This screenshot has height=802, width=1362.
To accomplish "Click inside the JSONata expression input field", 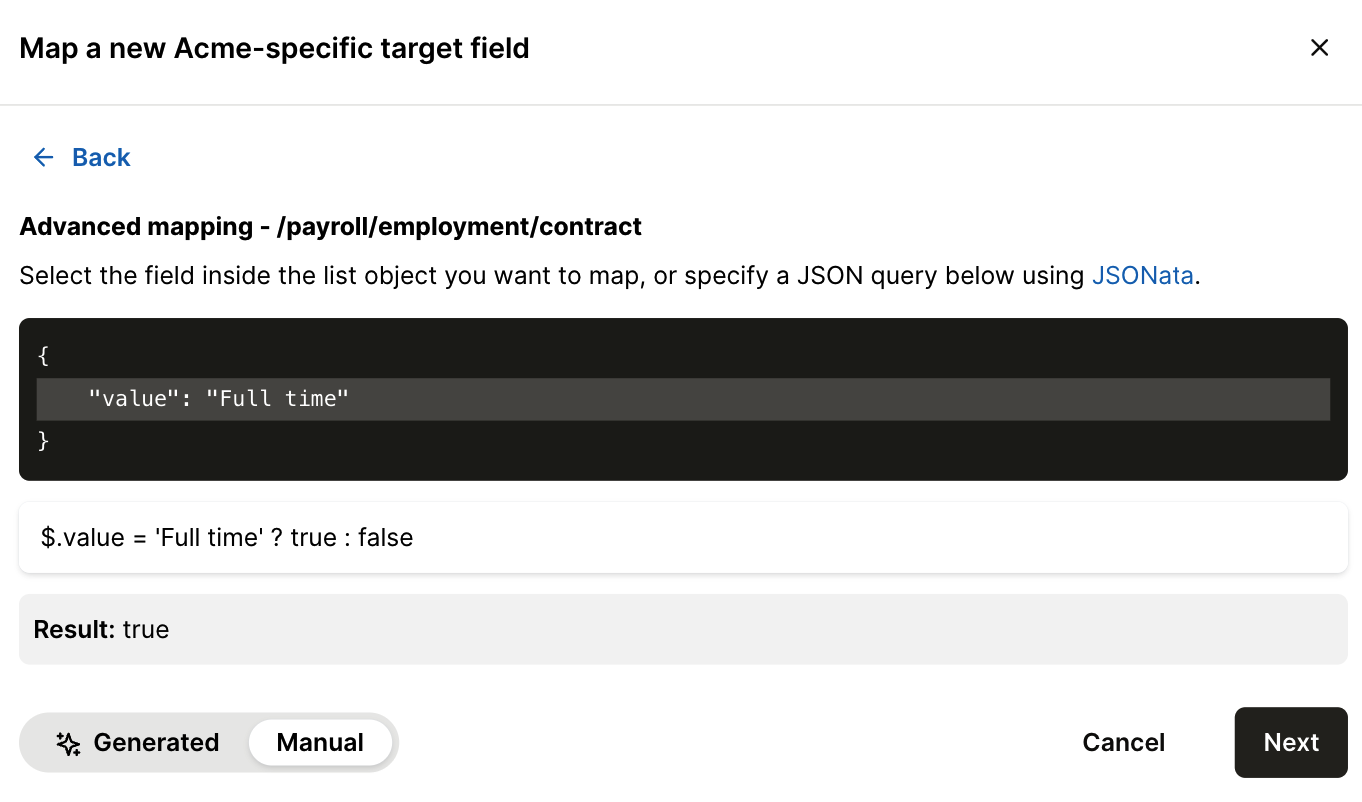I will pos(683,537).
